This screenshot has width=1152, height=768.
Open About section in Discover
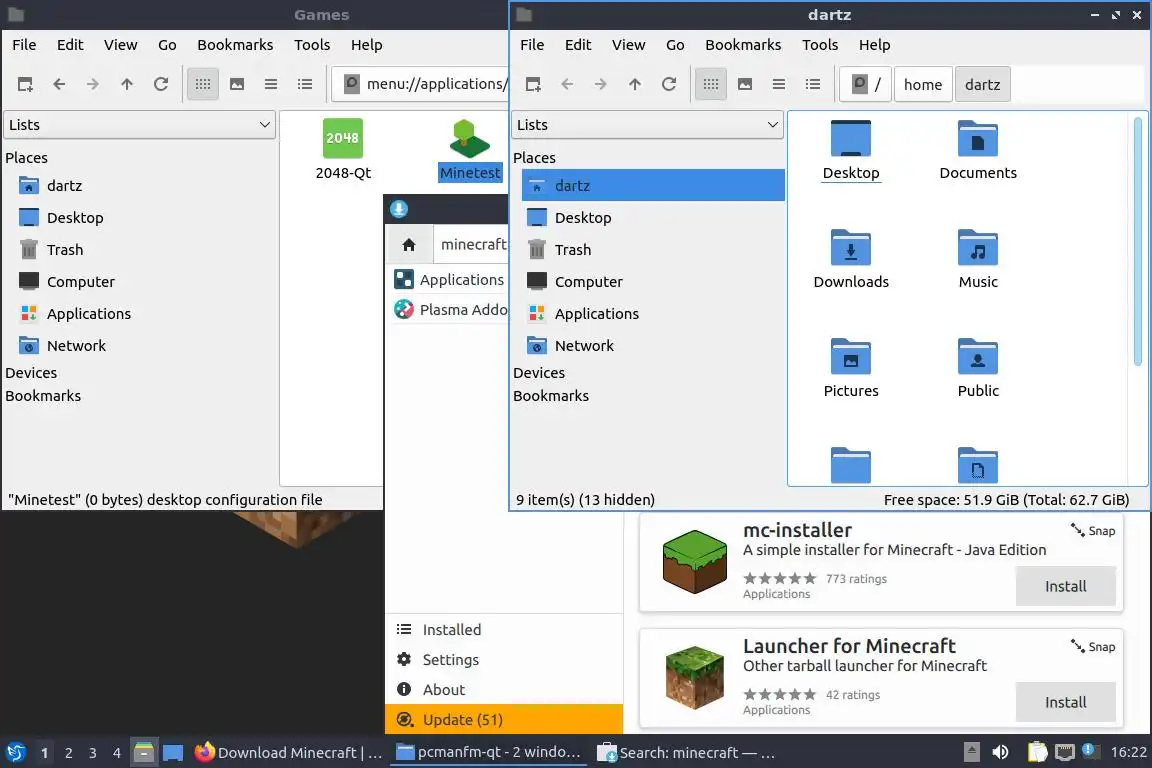point(504,690)
